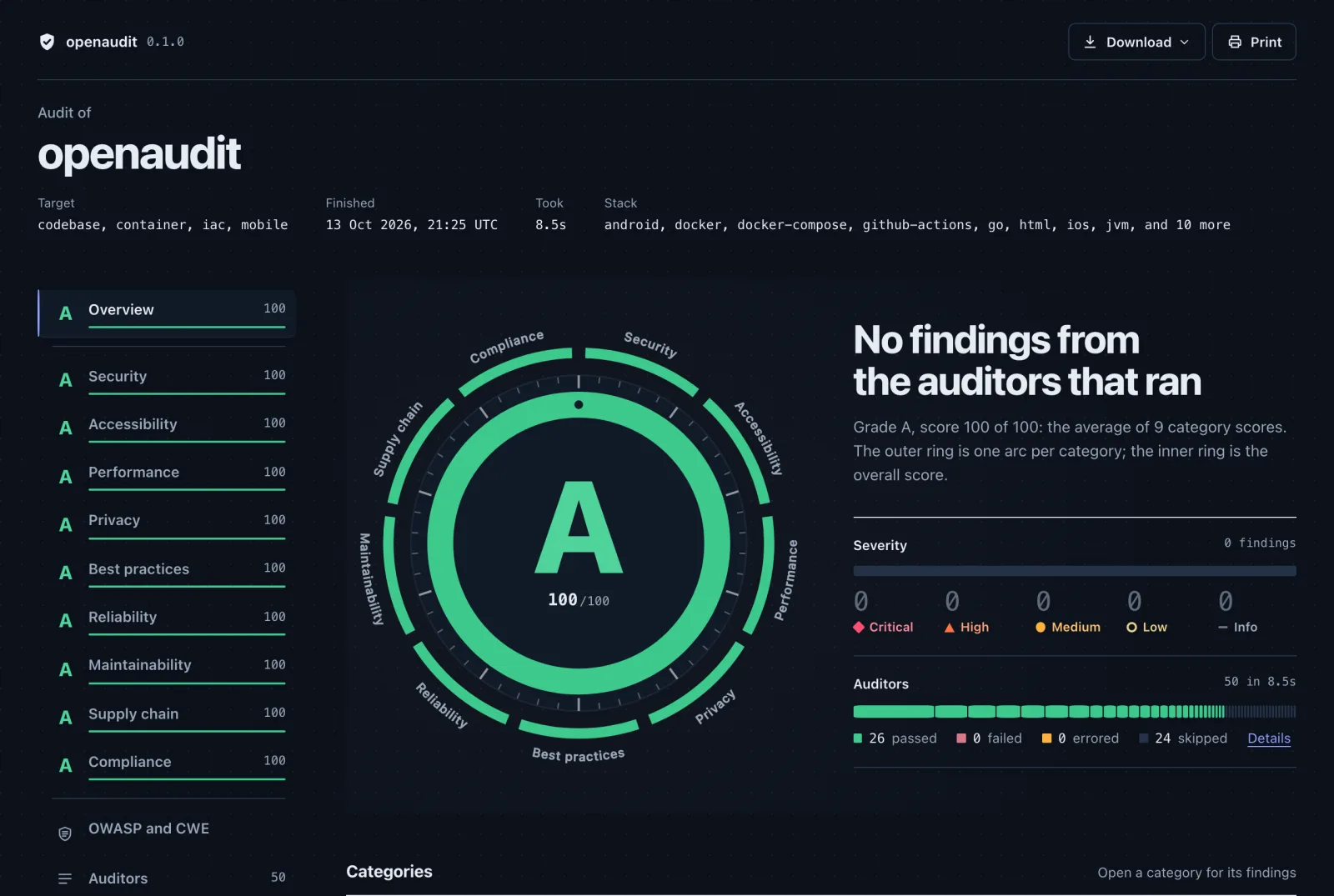Click the '0 findings' severity count
The image size is (1334, 896).
point(1260,543)
